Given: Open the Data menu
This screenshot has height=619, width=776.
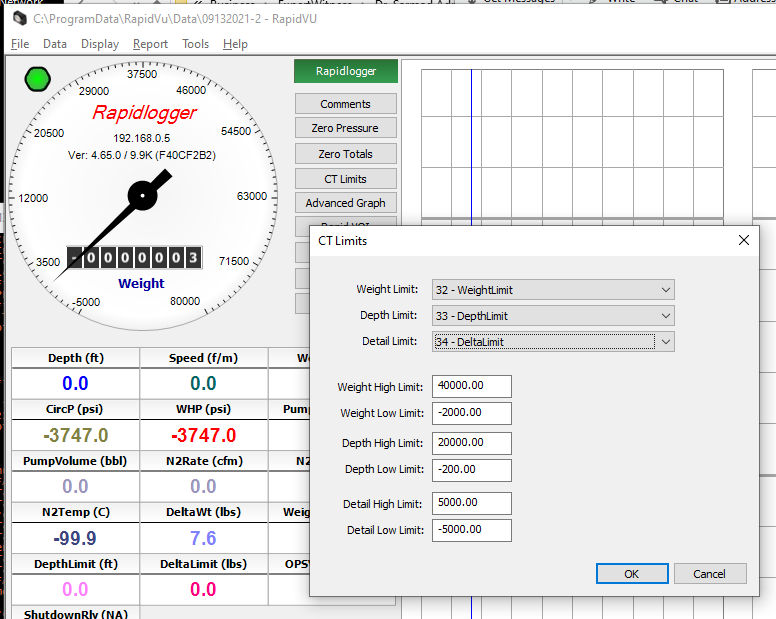Looking at the screenshot, I should coord(55,44).
